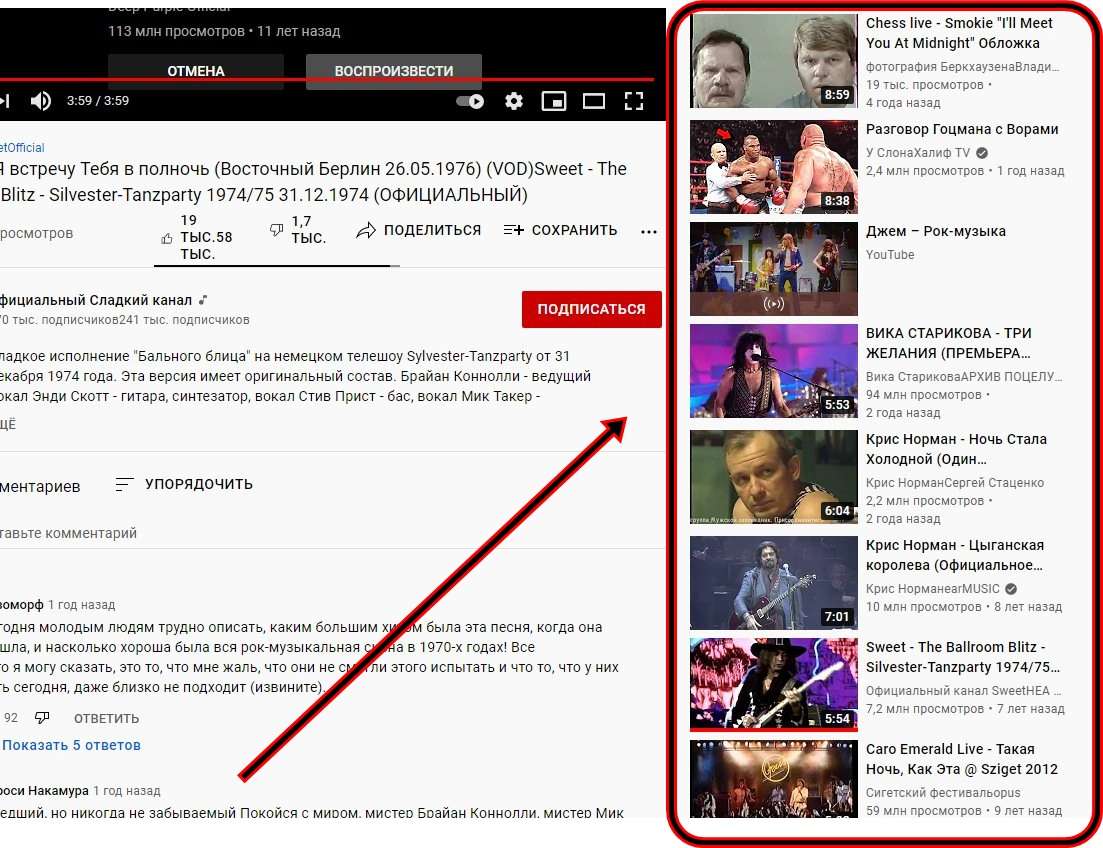This screenshot has width=1103, height=848.
Task: Click the commenter name Накамура
Action: tap(44, 790)
